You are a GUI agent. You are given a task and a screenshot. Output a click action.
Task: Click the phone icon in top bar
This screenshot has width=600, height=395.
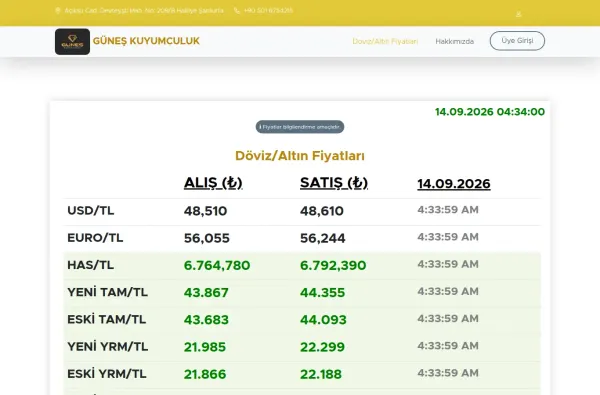237,11
